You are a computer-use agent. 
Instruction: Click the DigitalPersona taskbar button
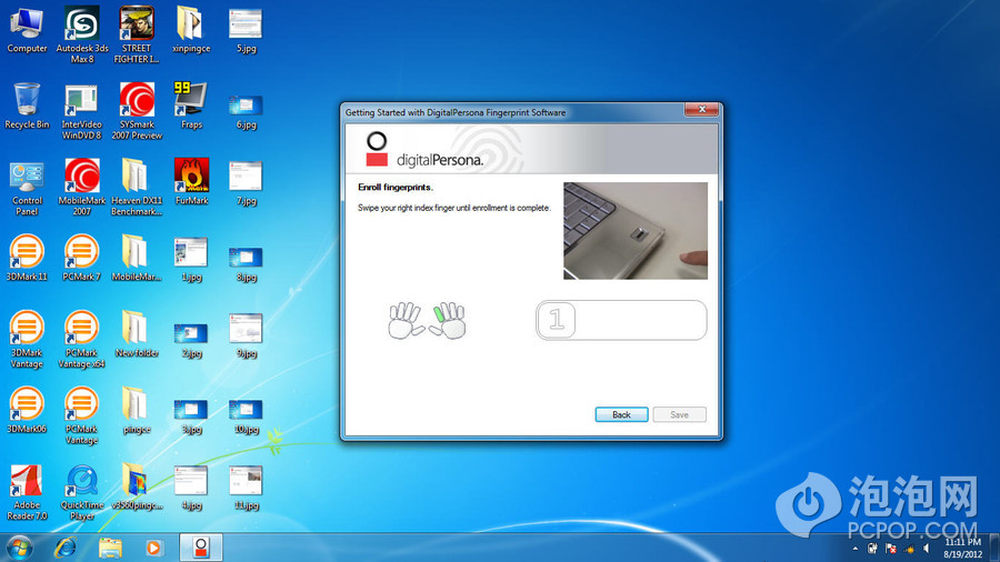tap(201, 548)
